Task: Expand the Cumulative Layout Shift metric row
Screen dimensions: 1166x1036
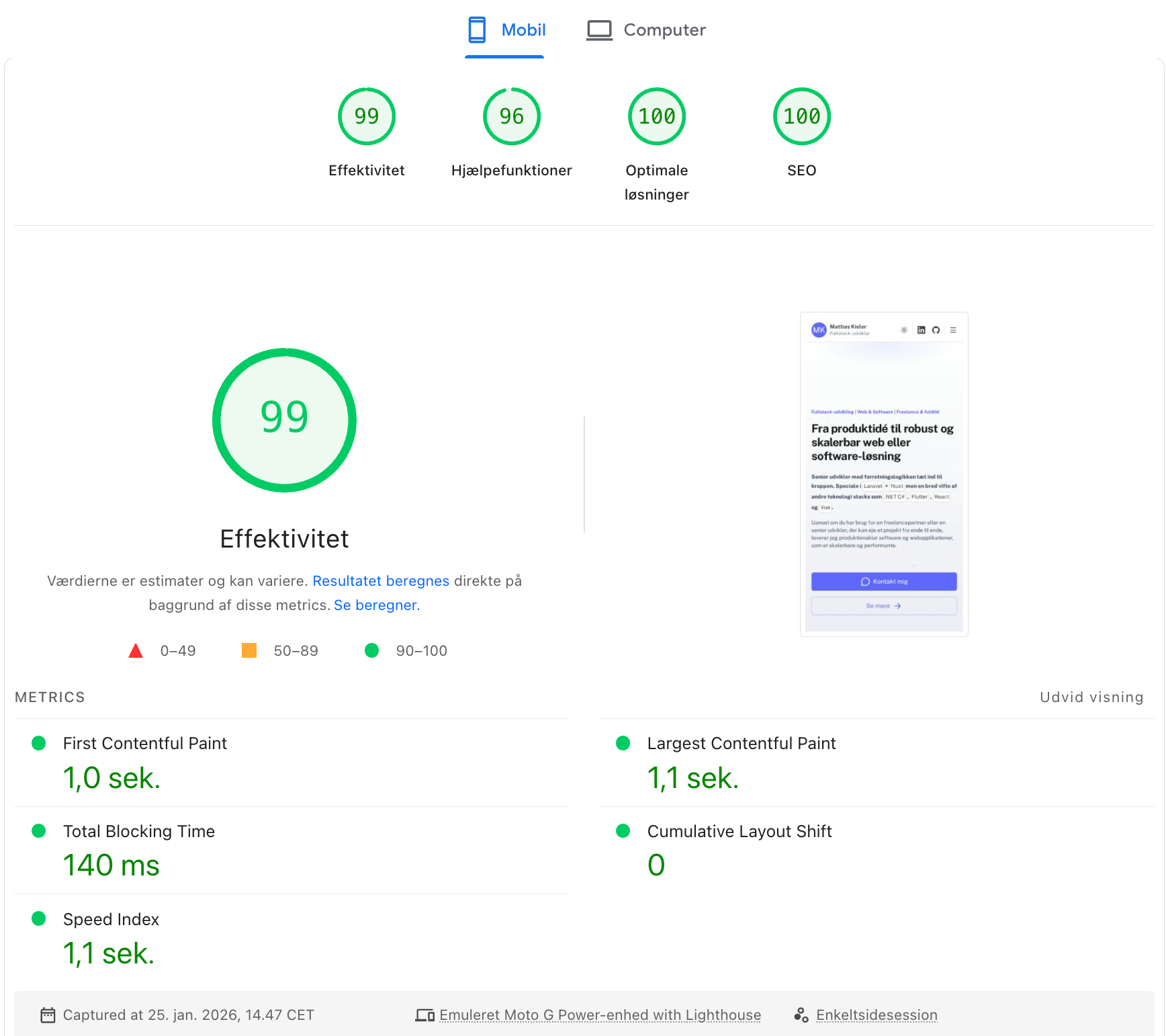Action: coord(739,831)
